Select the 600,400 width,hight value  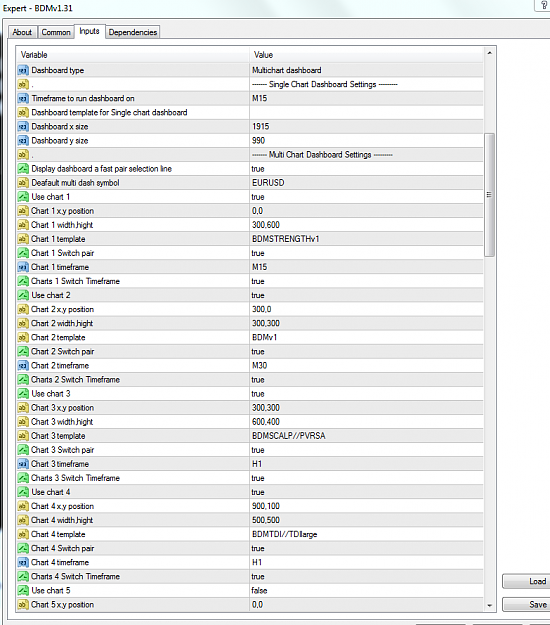(x=266, y=422)
